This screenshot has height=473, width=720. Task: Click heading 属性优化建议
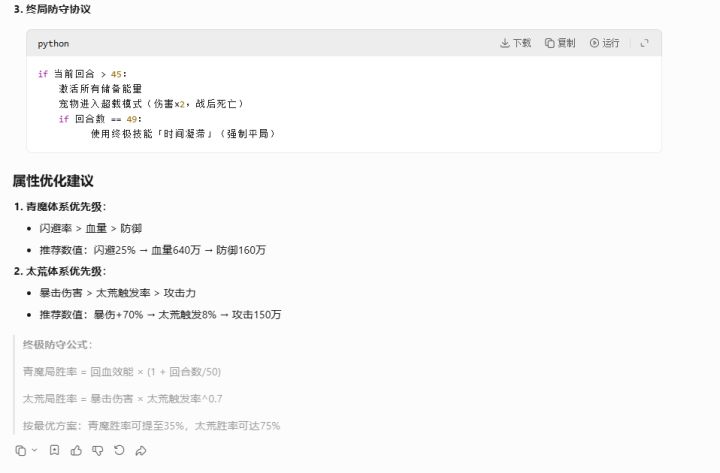[x=53, y=180]
